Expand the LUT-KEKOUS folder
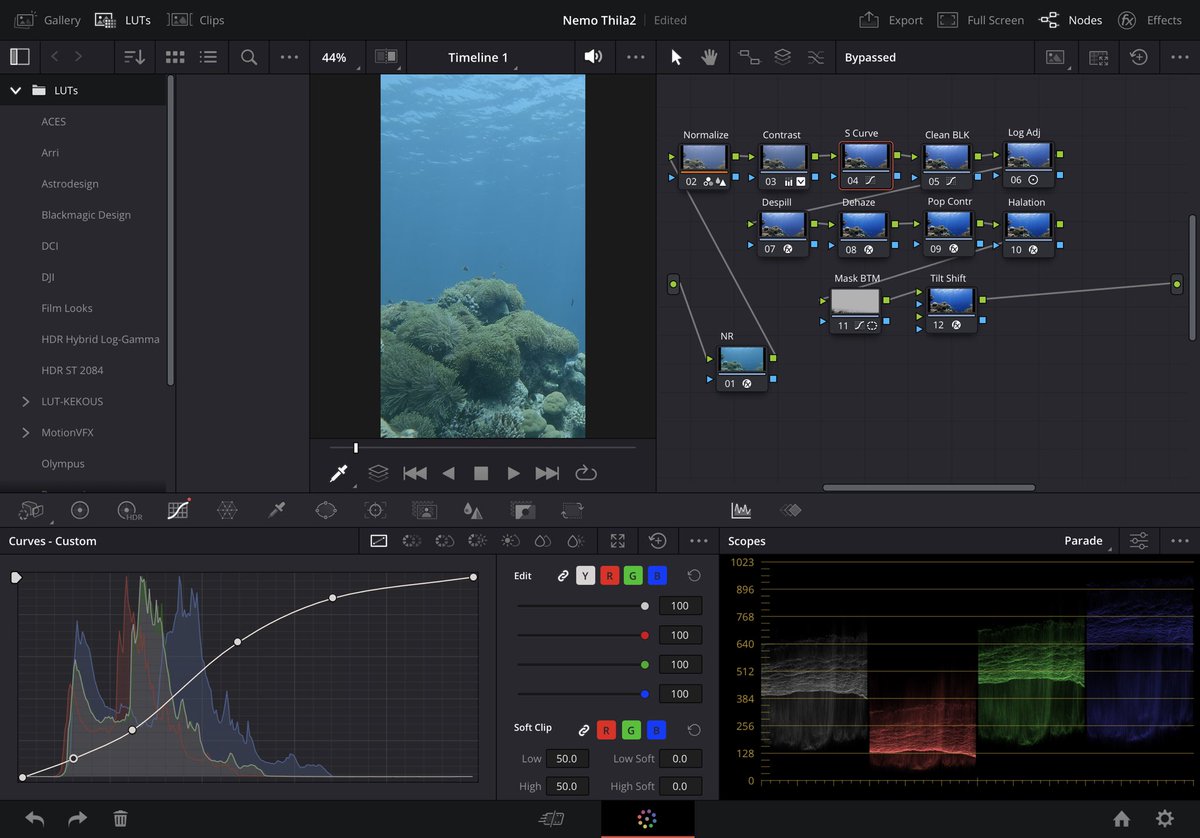Screen dimensions: 1200x838 [26, 402]
